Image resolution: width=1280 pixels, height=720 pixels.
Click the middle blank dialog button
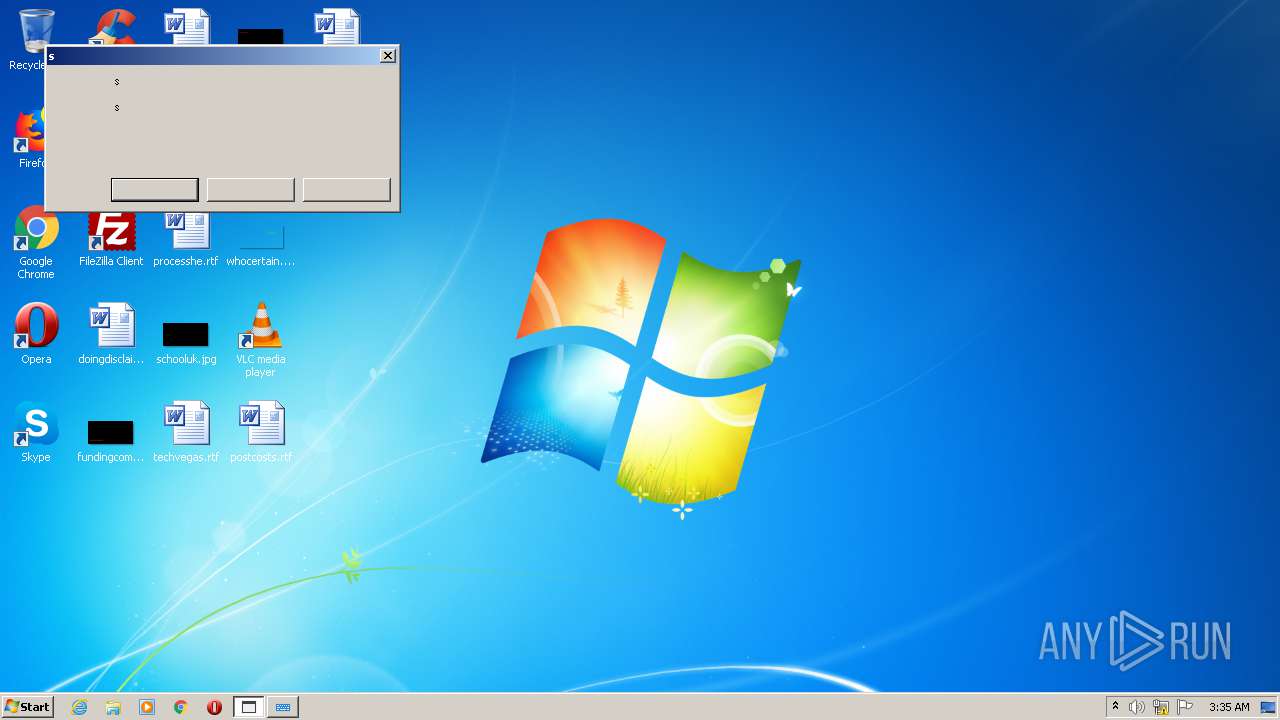click(250, 190)
